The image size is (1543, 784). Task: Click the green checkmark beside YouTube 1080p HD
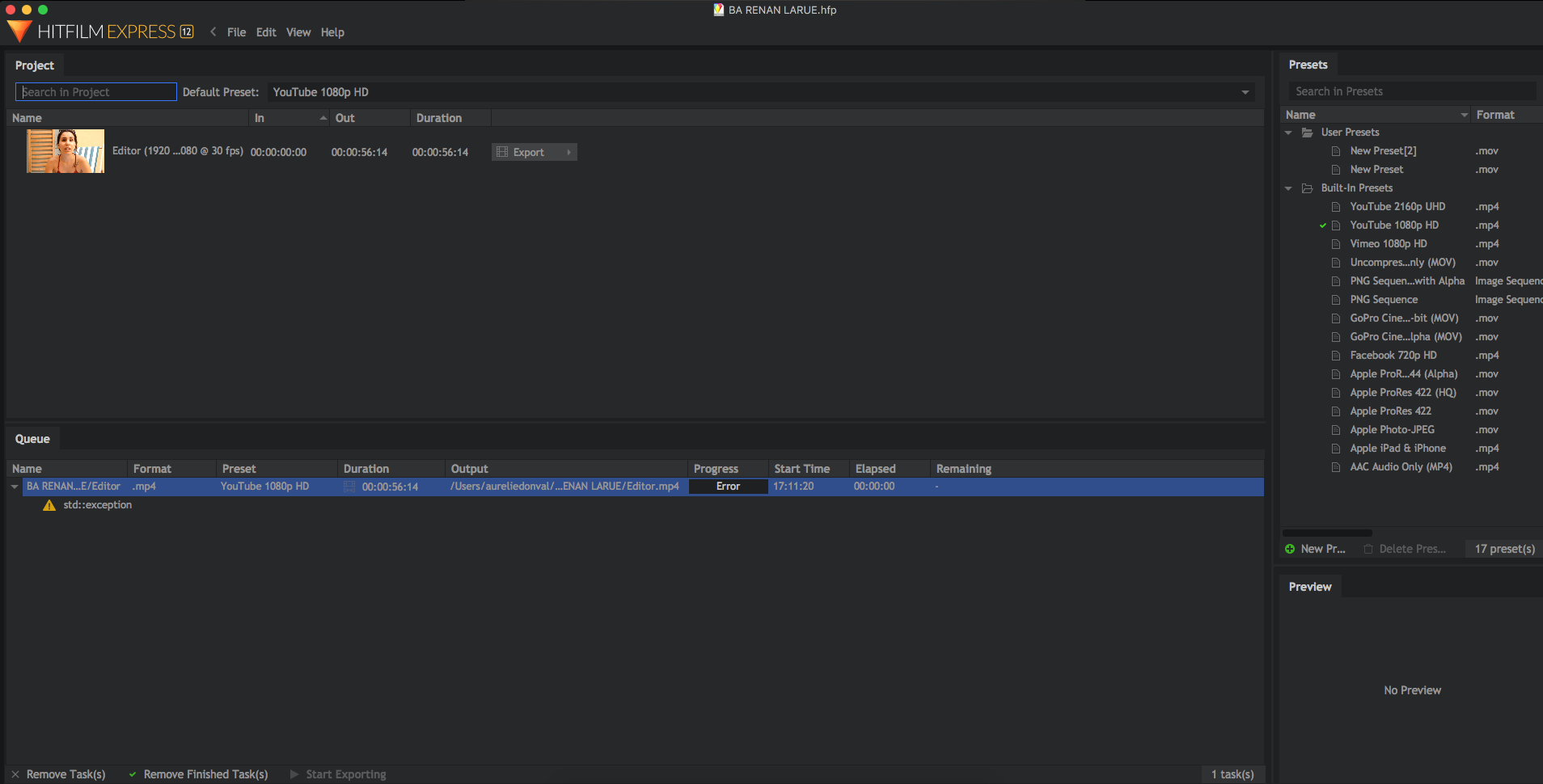[1323, 226]
